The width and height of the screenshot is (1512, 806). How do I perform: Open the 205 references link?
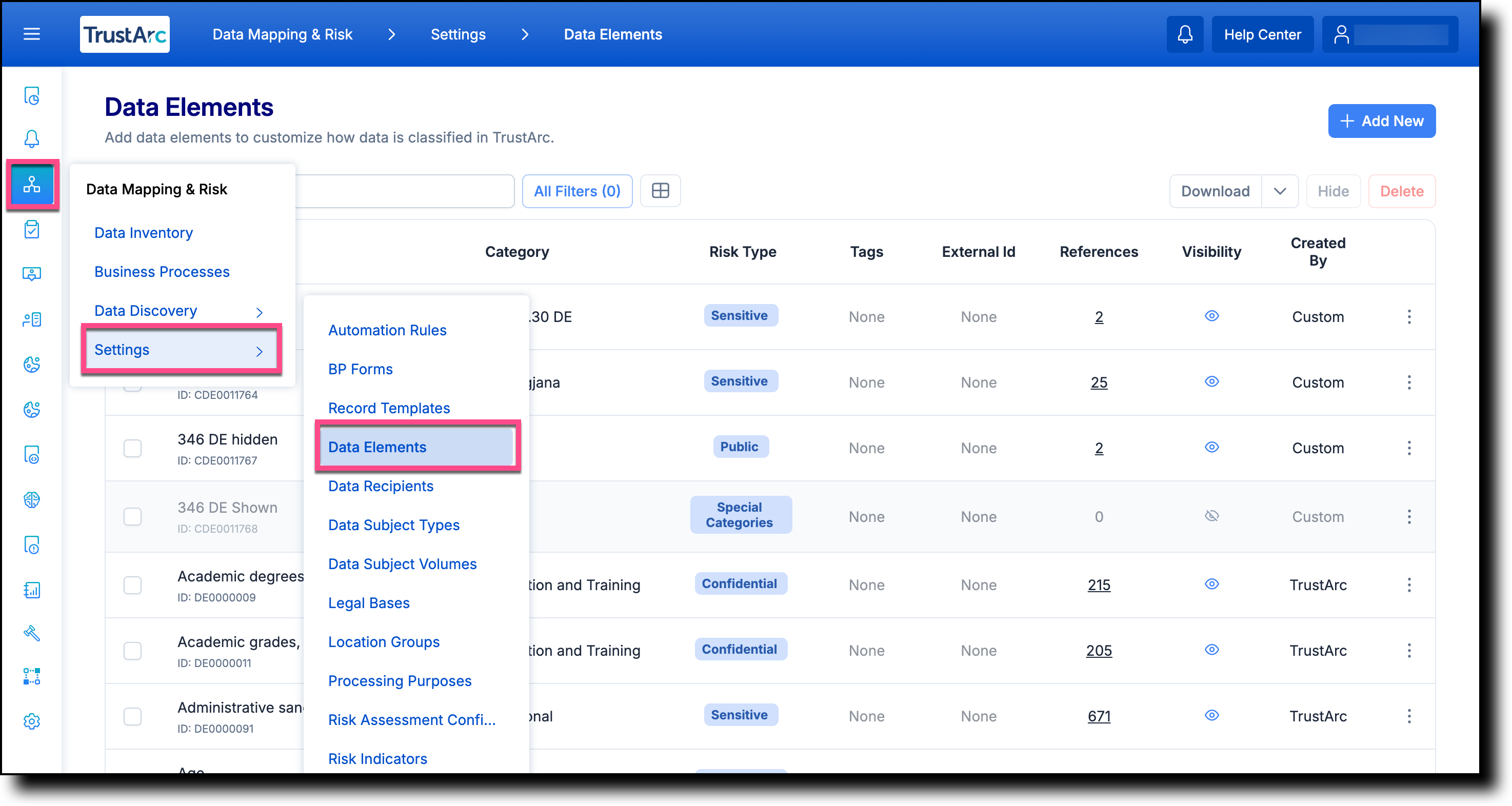1099,651
